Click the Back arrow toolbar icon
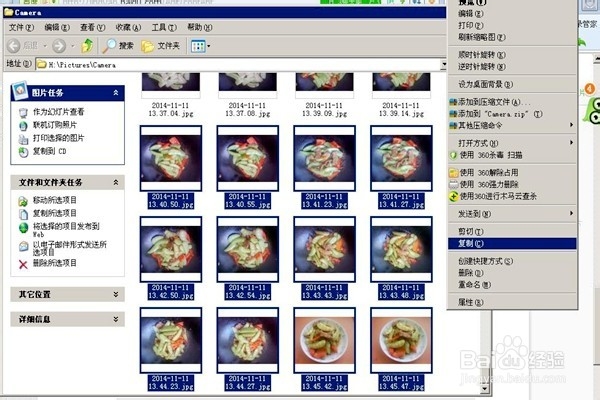The image size is (600, 400). coord(14,46)
